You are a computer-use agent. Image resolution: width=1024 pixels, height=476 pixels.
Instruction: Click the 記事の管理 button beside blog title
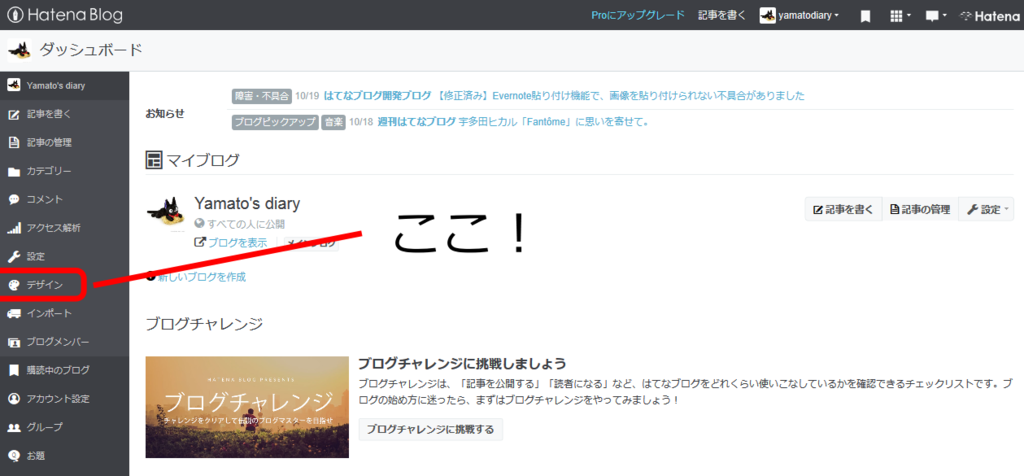pos(920,210)
